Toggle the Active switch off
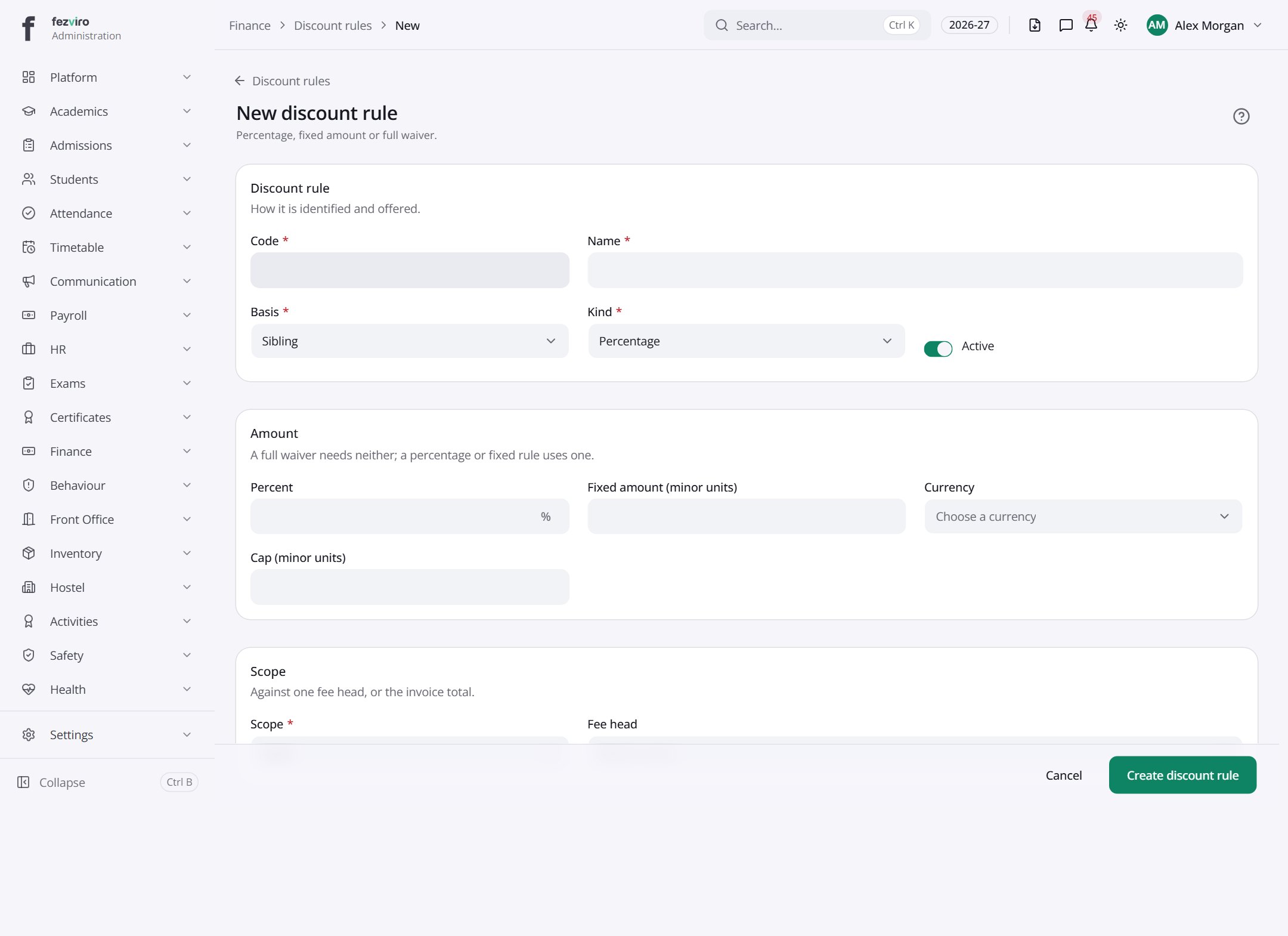This screenshot has width=1288, height=936. [938, 348]
